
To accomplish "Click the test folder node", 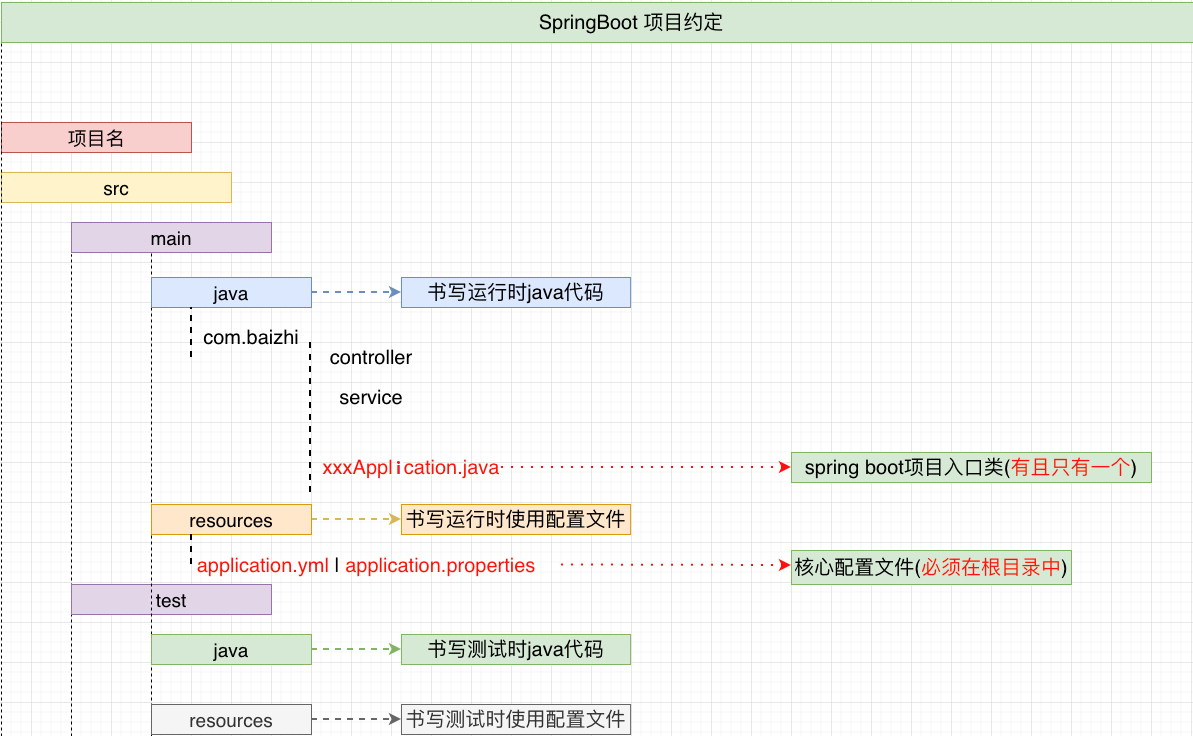I will pyautogui.click(x=170, y=599).
